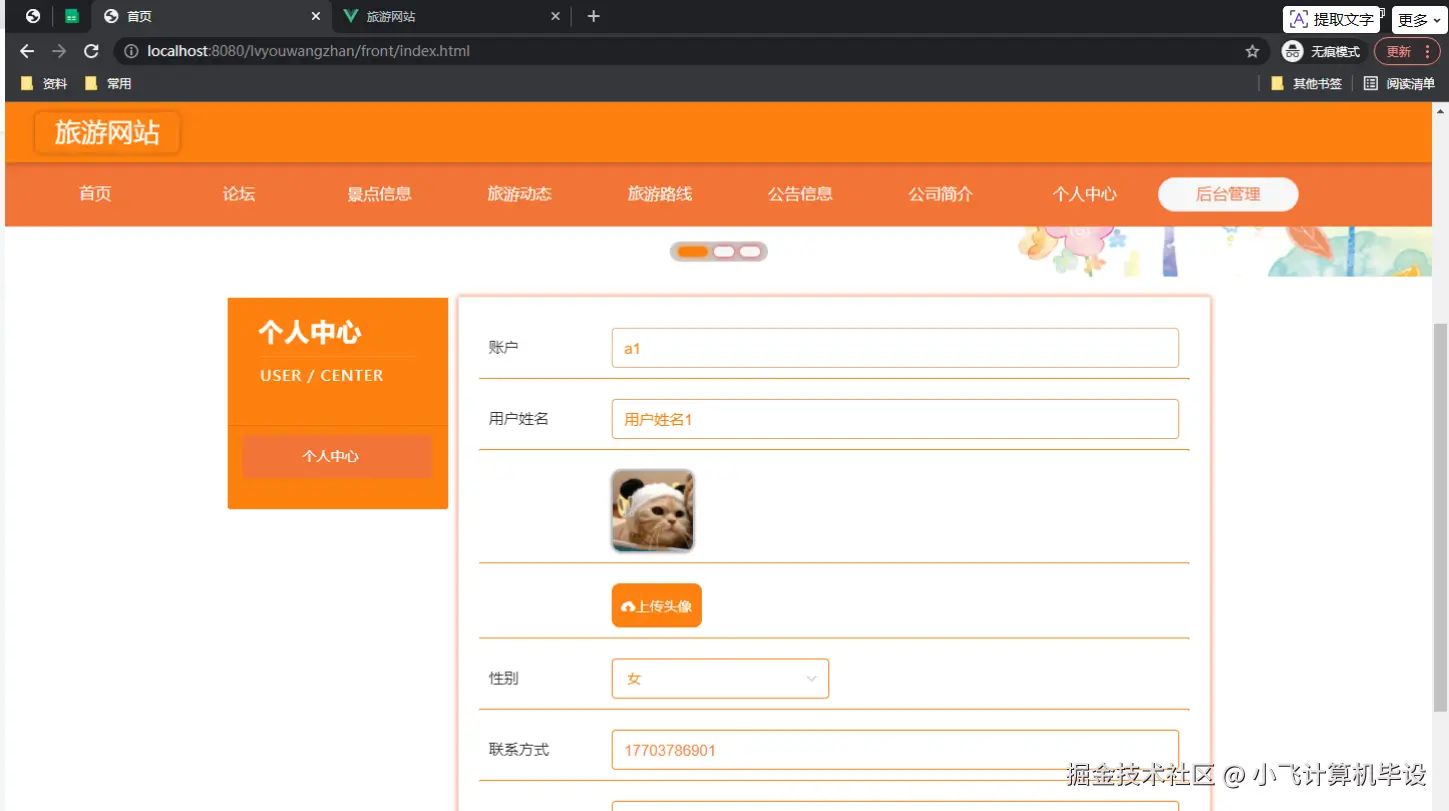Open the 资料 bookmark folder
Screen dimensions: 1449x811
click(x=44, y=84)
